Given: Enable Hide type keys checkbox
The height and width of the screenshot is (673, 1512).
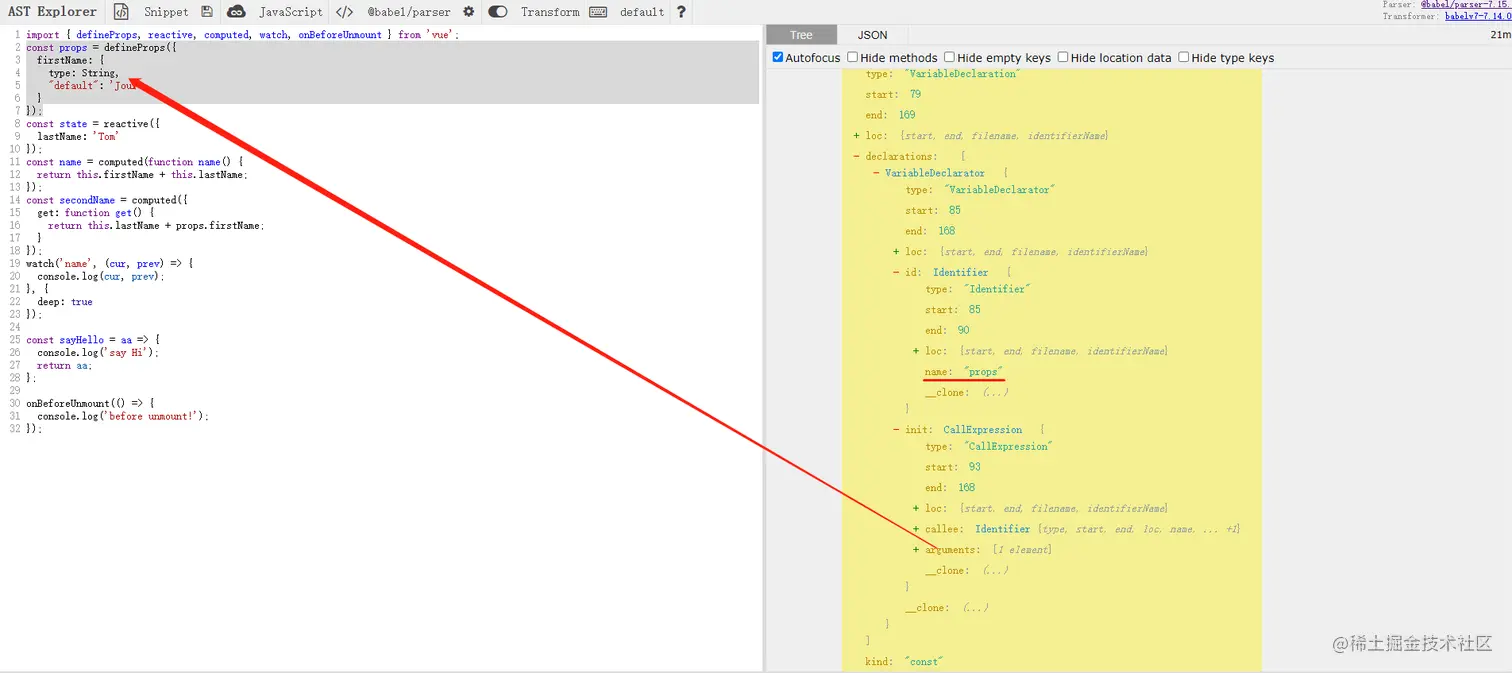Looking at the screenshot, I should (1183, 57).
